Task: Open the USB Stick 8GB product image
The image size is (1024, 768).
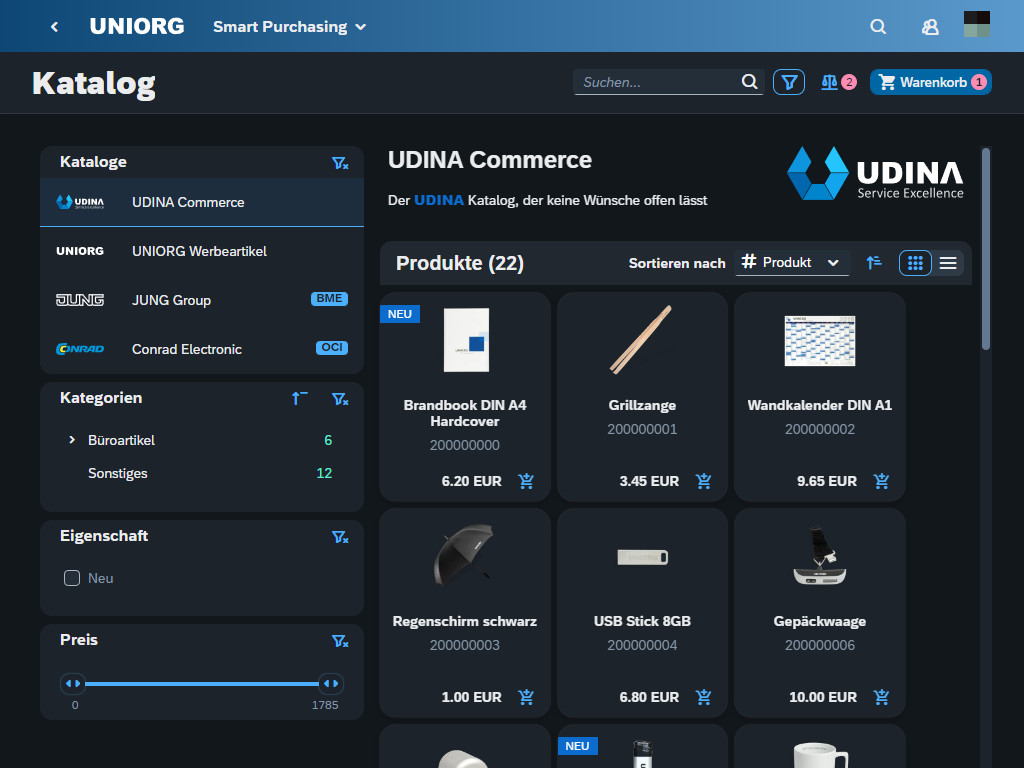Action: coord(643,557)
